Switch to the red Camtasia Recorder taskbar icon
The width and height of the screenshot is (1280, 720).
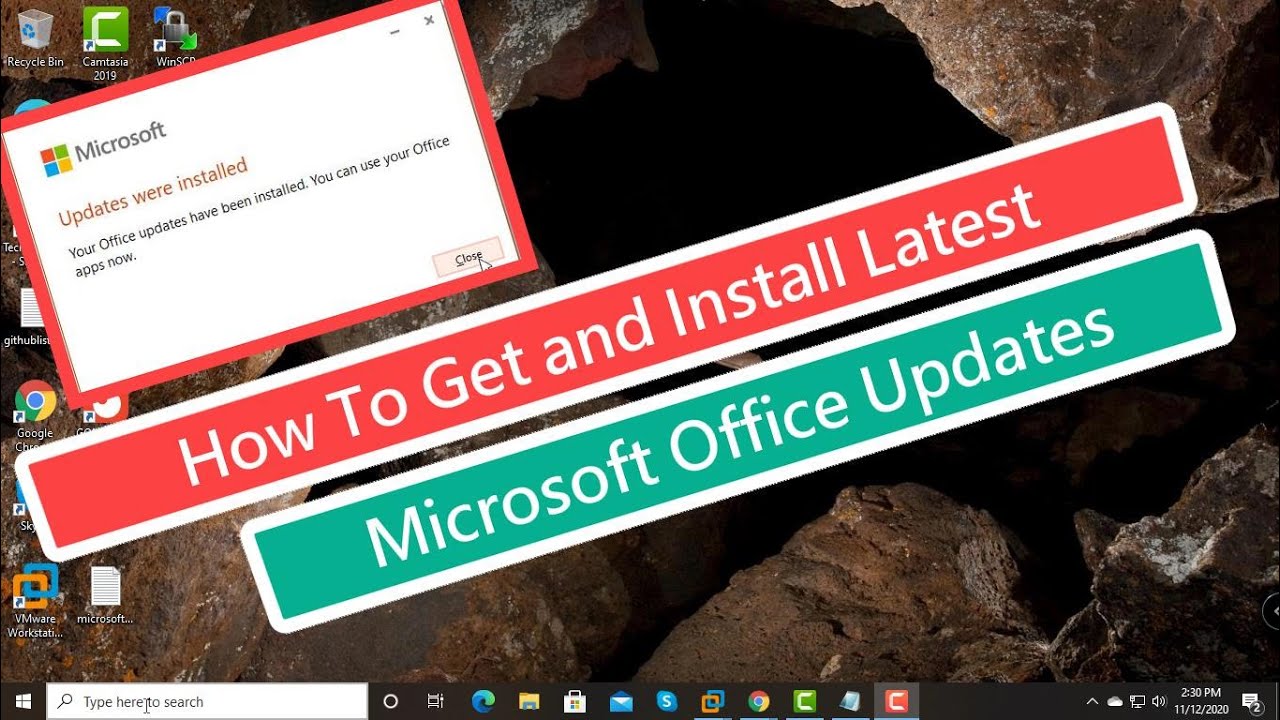(x=897, y=701)
